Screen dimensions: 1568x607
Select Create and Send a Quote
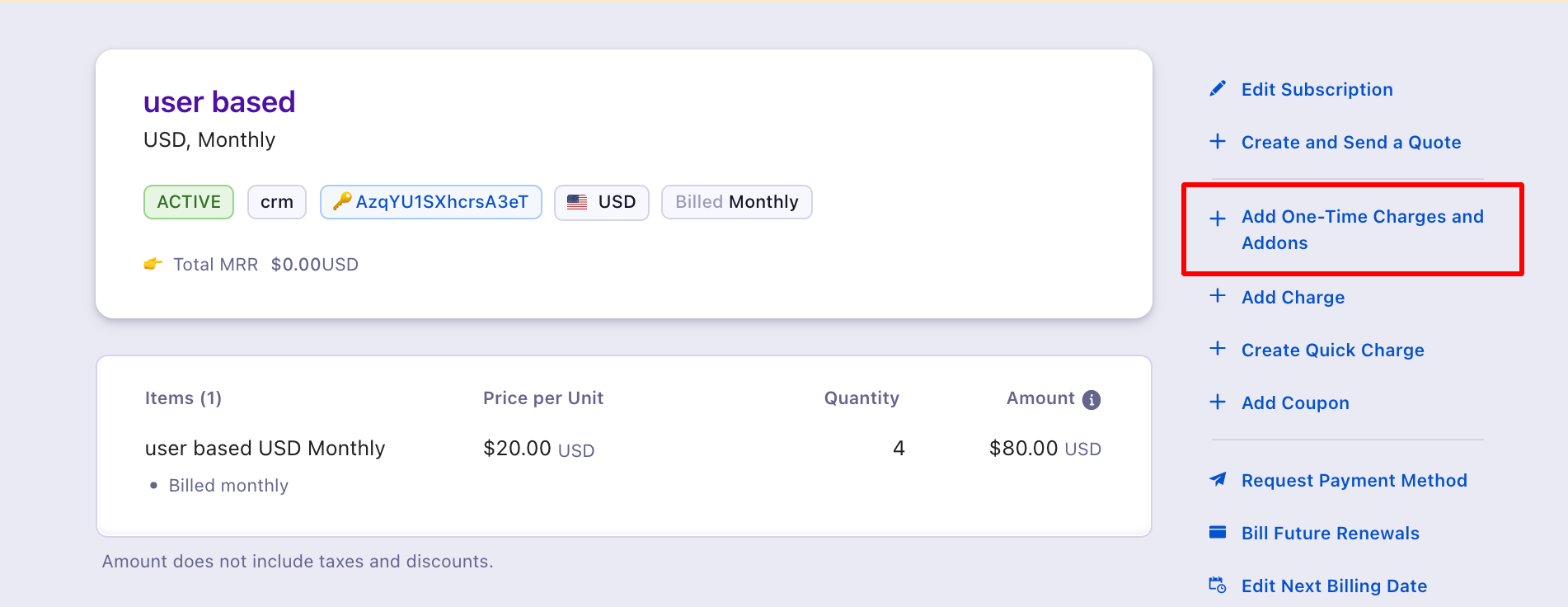1350,142
